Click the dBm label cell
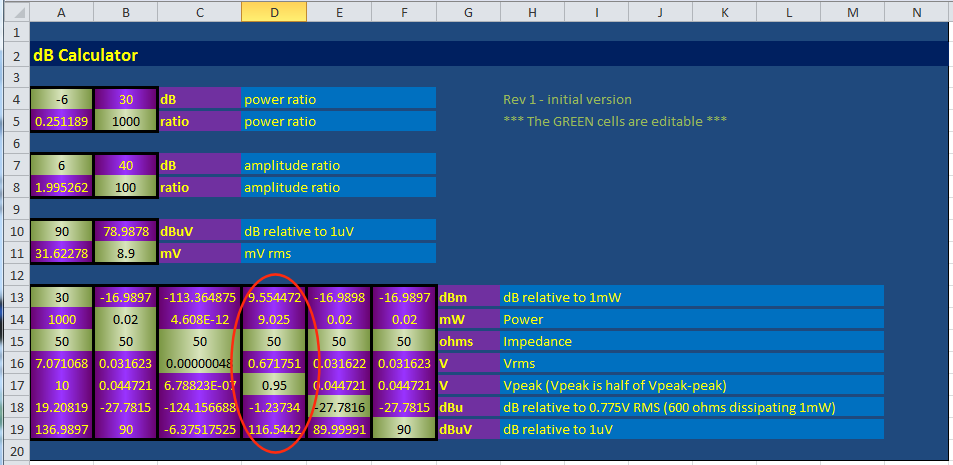 pos(468,297)
